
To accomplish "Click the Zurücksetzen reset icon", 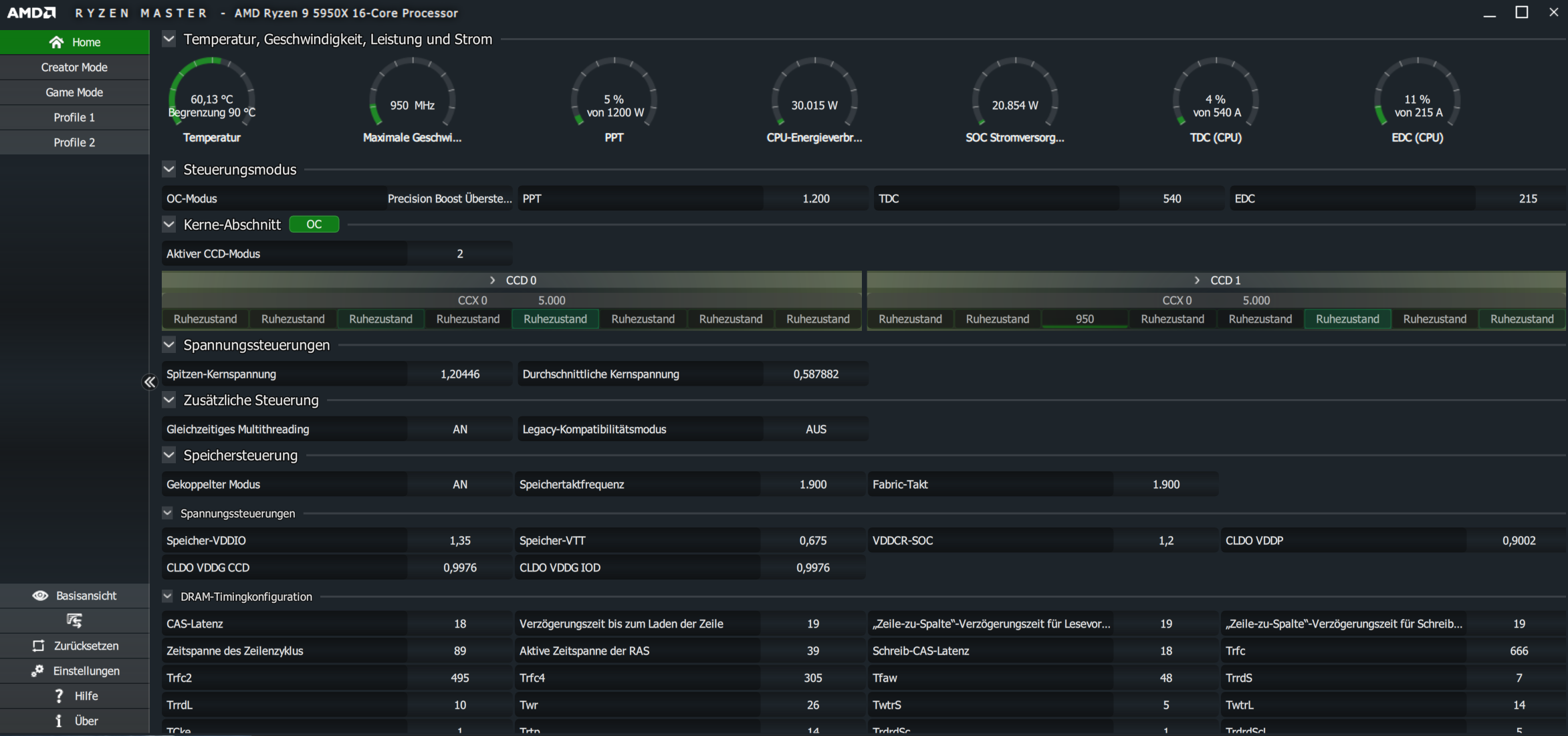I will tap(38, 646).
